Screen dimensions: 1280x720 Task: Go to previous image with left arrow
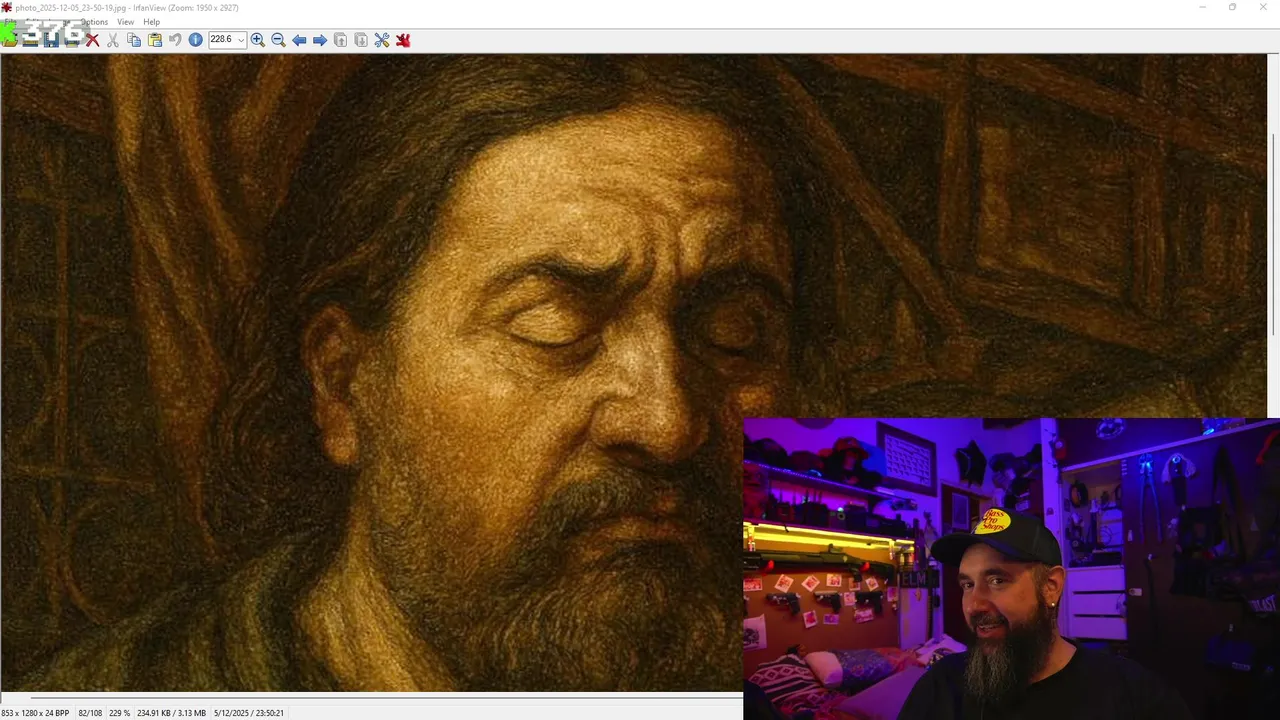coord(299,40)
